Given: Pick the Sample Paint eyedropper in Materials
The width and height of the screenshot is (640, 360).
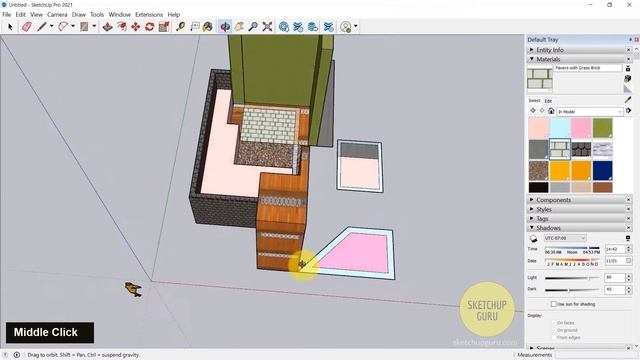Looking at the screenshot, I should click(628, 100).
